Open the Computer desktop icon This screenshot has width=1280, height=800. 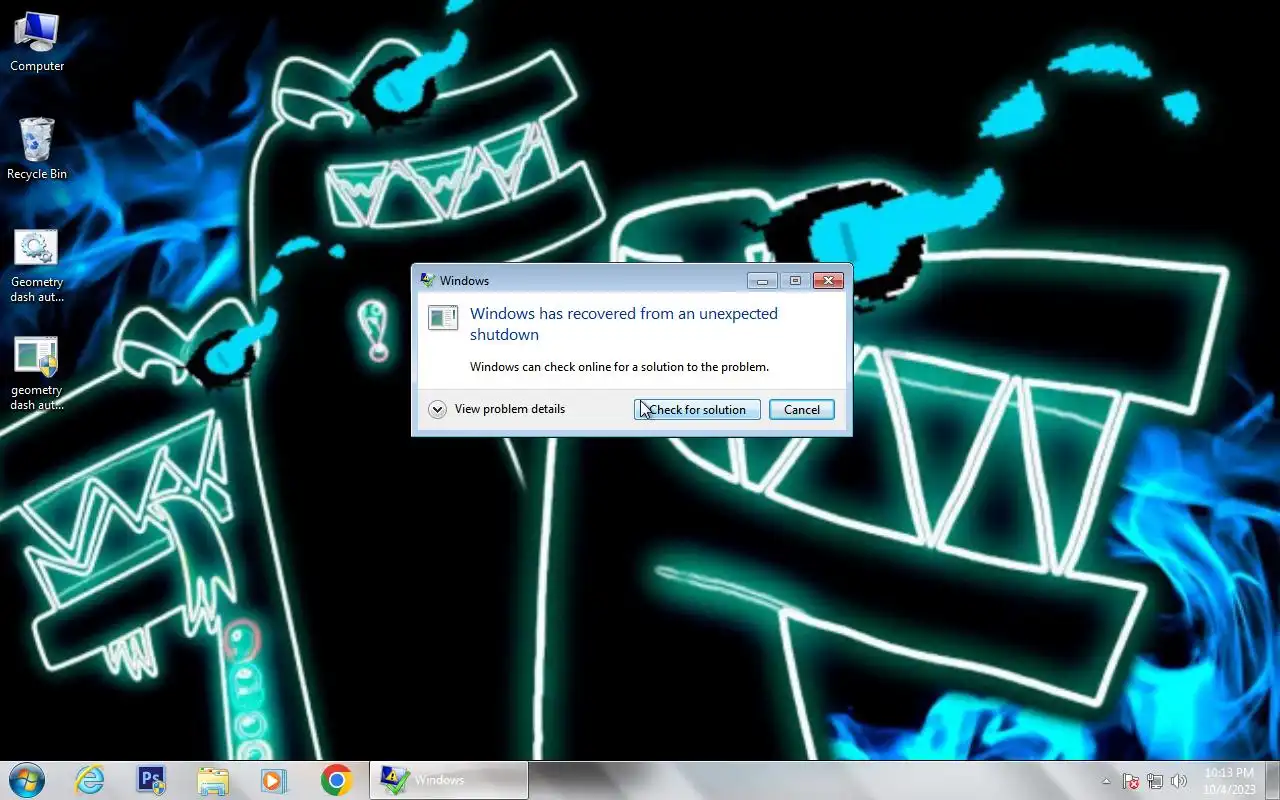(x=37, y=42)
